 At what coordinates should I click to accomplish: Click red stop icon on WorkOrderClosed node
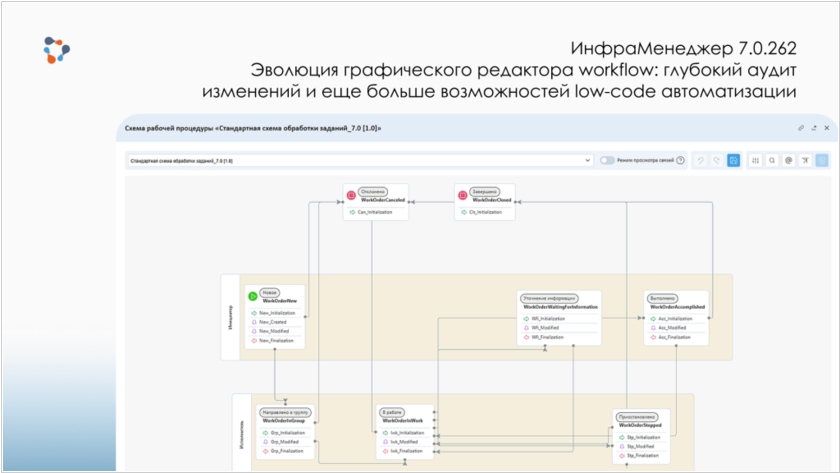[463, 196]
